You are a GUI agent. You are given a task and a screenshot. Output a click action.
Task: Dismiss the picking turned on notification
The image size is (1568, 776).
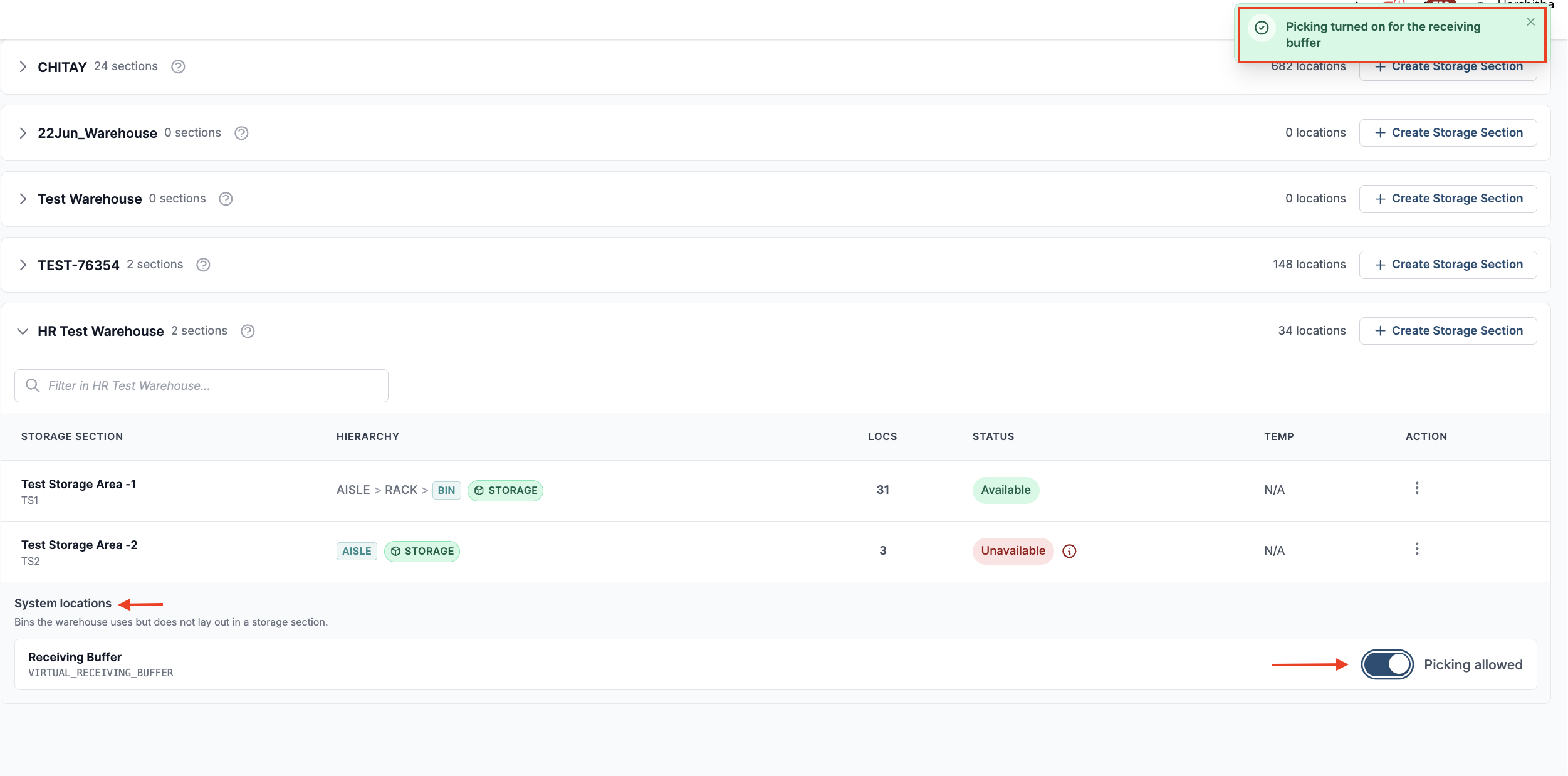coord(1530,22)
